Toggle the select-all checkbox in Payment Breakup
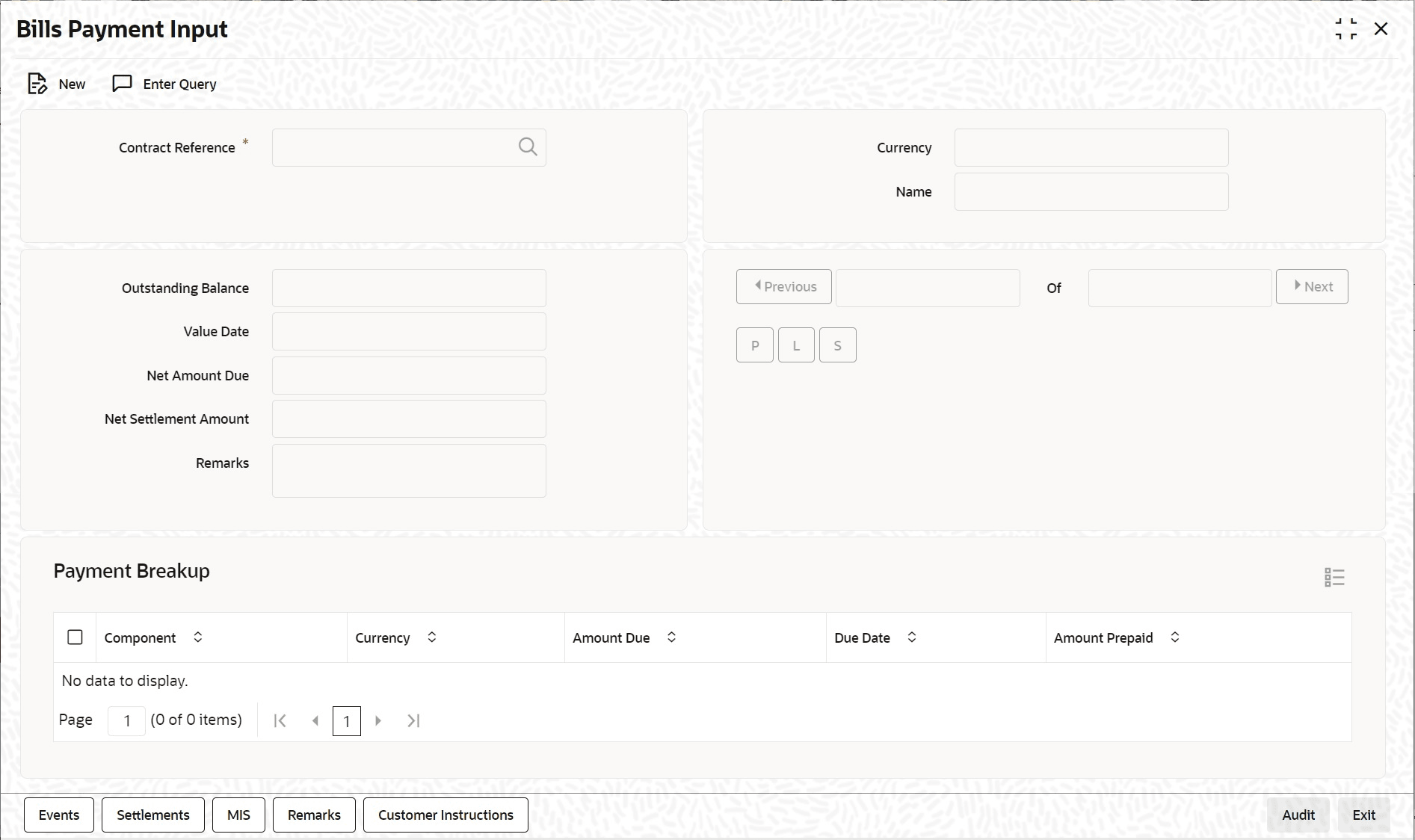 75,637
